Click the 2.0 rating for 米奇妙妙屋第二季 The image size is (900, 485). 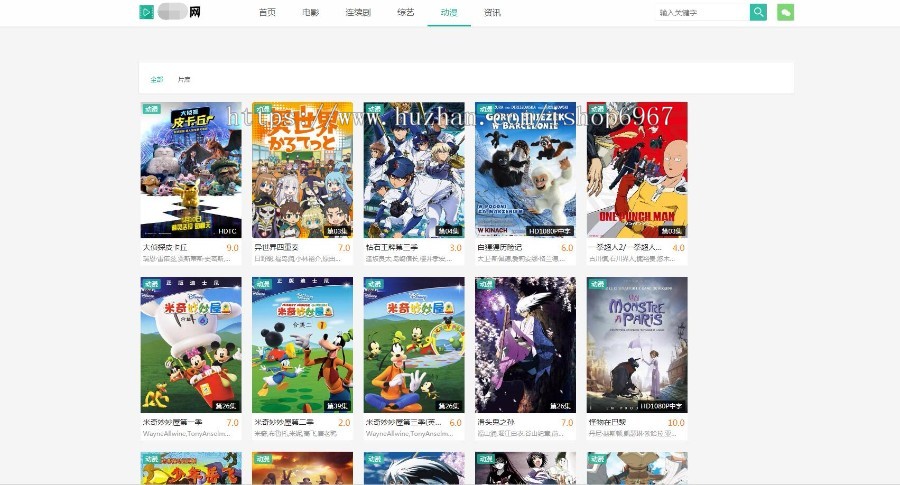(x=344, y=422)
